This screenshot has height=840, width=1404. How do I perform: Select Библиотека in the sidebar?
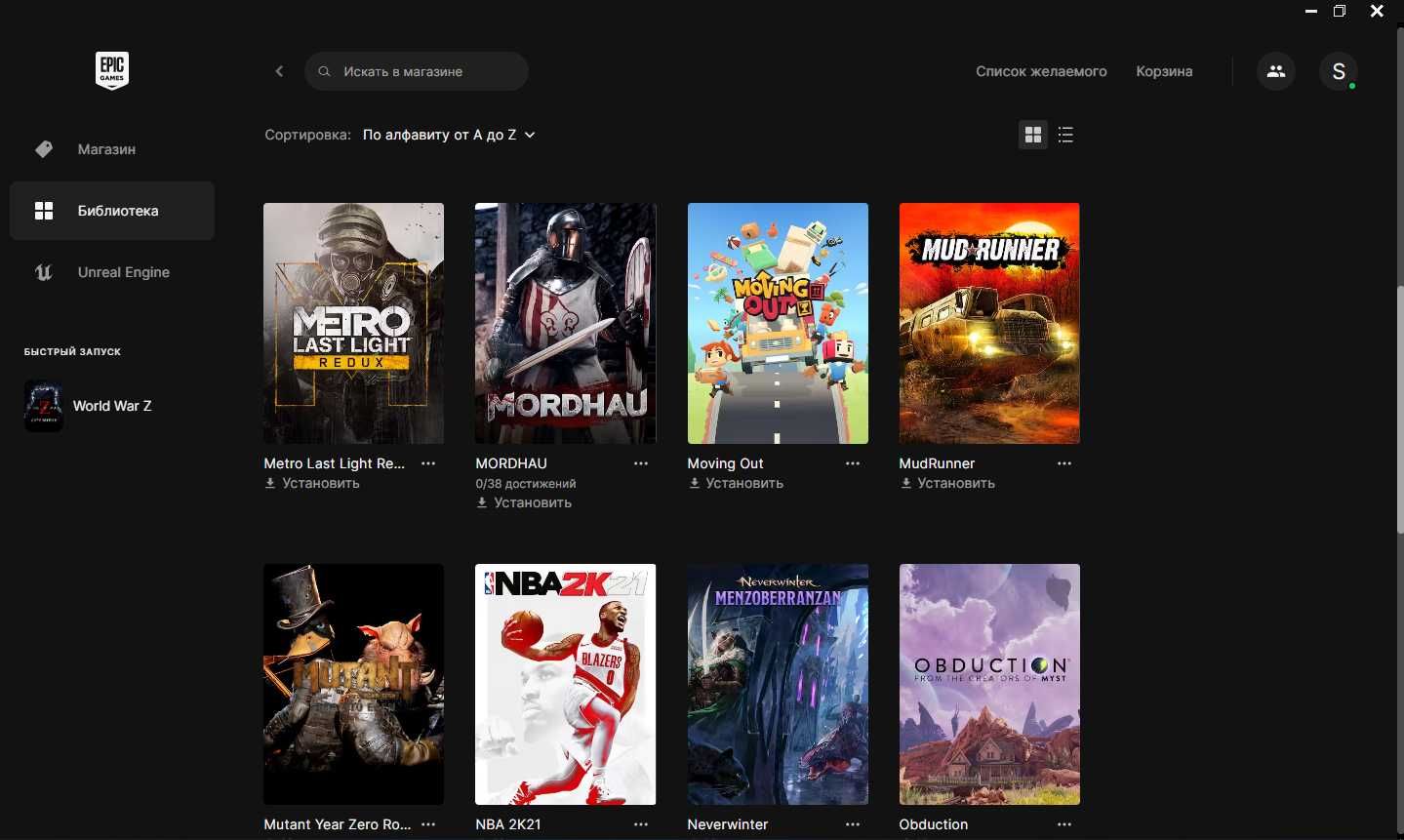(112, 211)
